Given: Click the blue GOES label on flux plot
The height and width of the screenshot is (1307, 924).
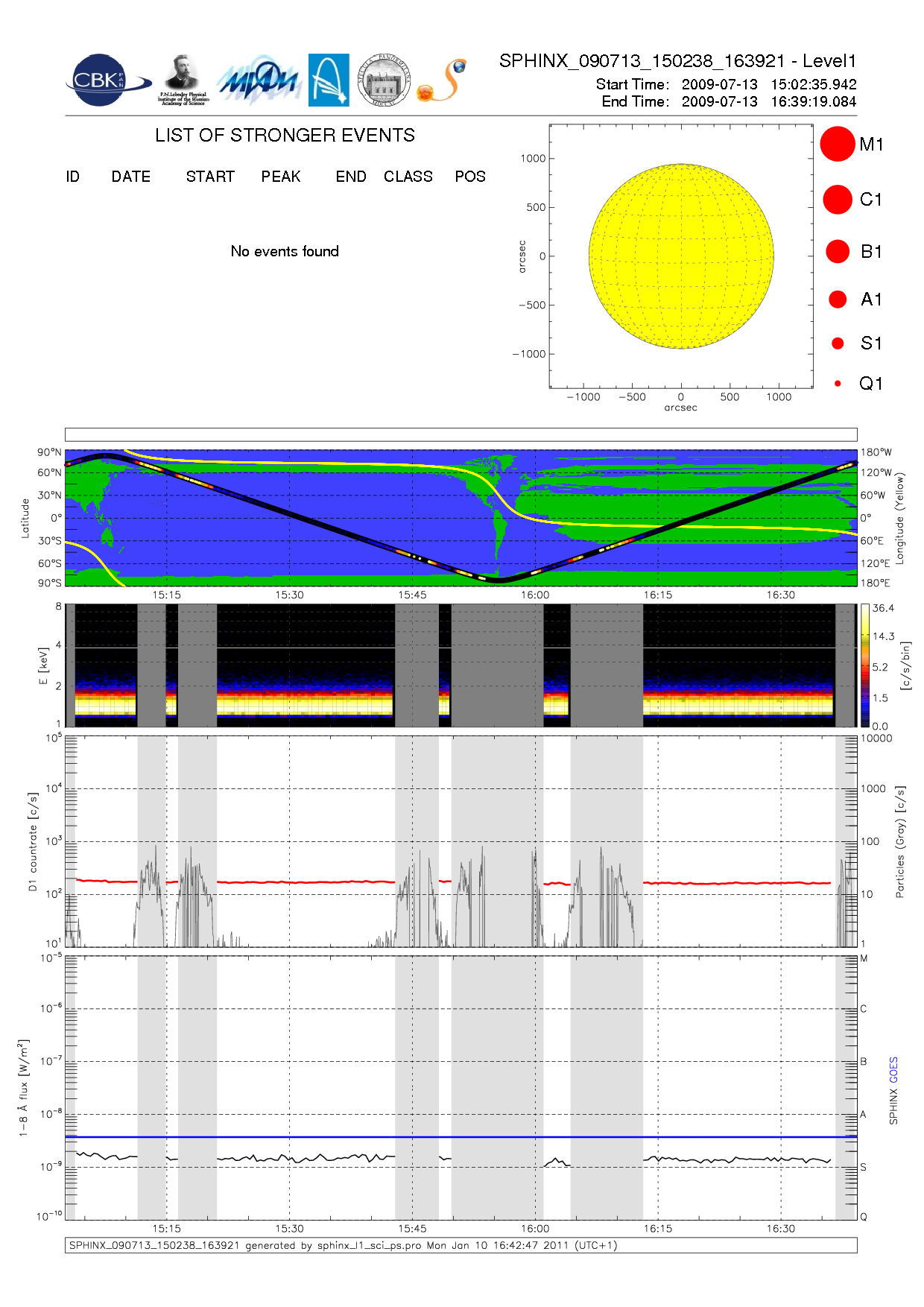Looking at the screenshot, I should click(x=893, y=1070).
